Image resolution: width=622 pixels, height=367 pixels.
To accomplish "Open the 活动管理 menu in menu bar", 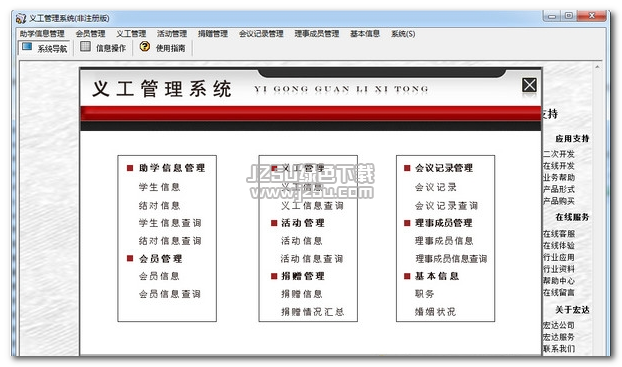I will tap(172, 34).
